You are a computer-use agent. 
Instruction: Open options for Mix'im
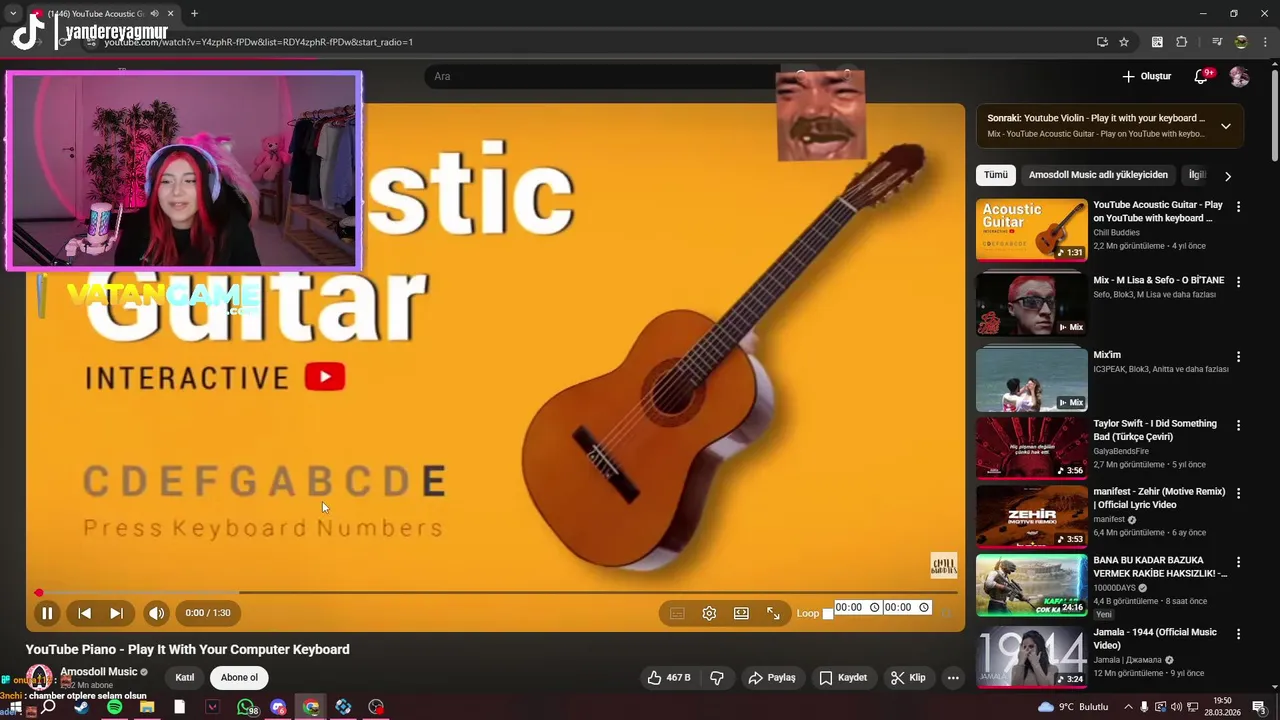tap(1238, 356)
